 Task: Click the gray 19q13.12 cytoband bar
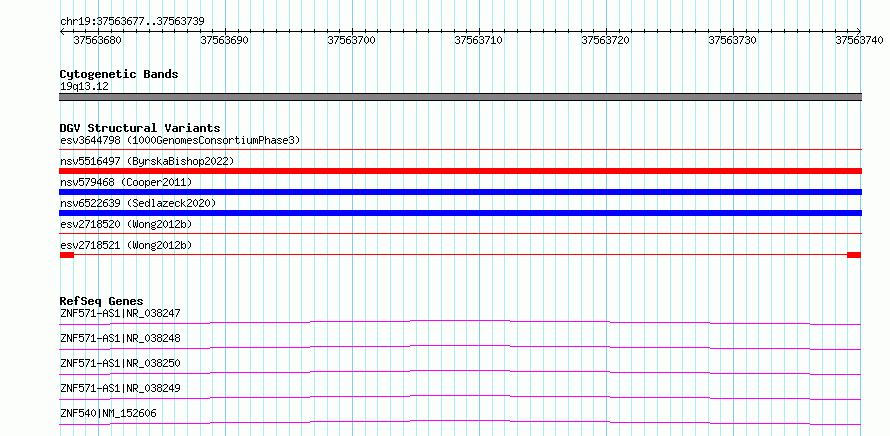pyautogui.click(x=461, y=97)
